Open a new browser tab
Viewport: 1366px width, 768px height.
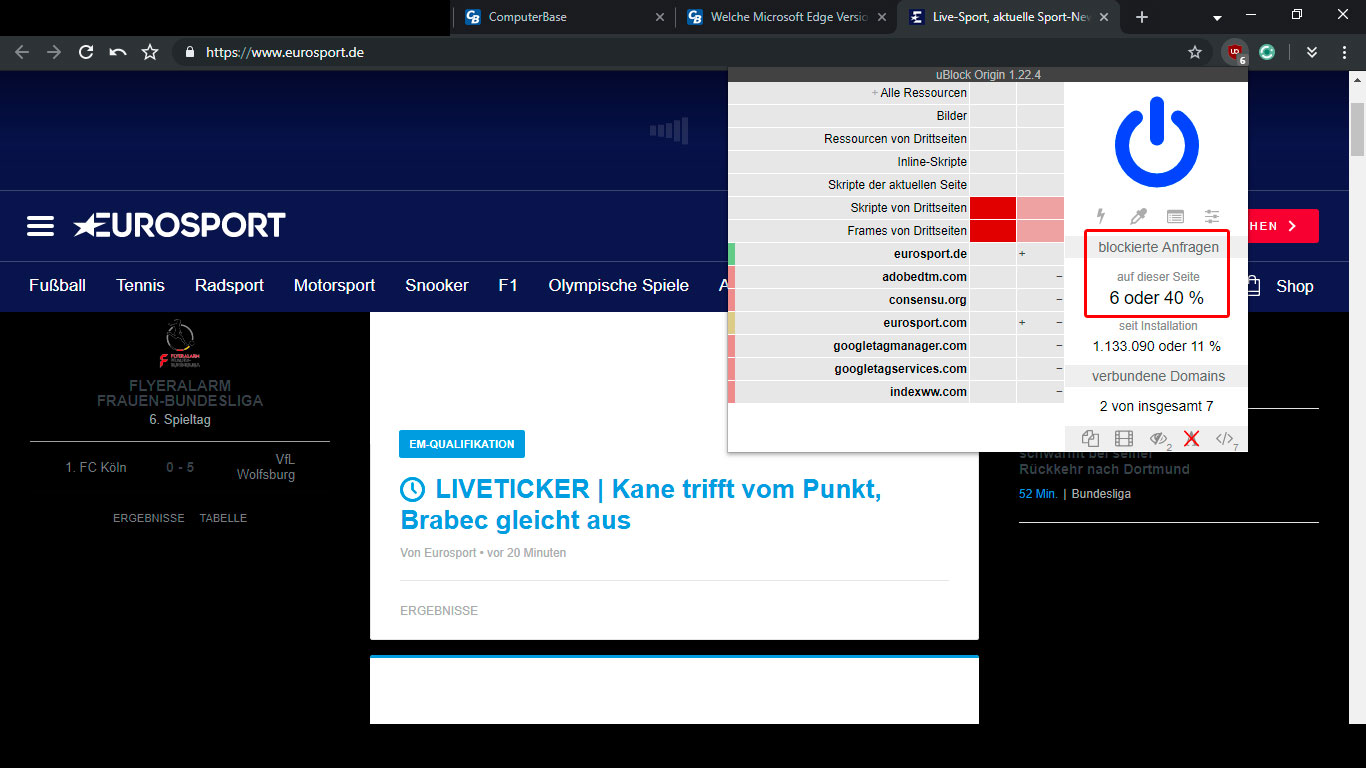(x=1142, y=17)
